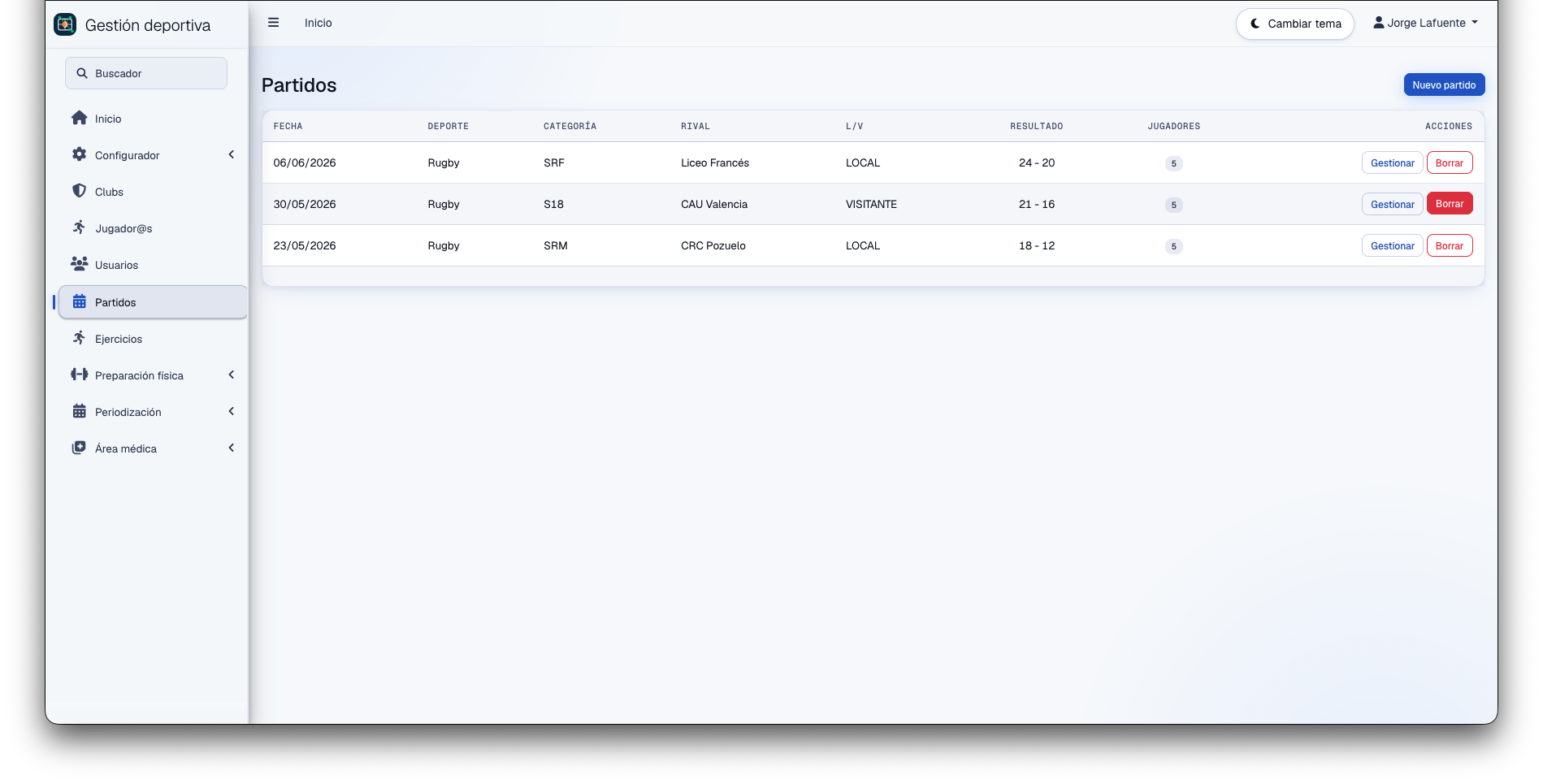Click the Gestión deportiva logo icon
Screen dimensions: 1543x784
coord(65,24)
